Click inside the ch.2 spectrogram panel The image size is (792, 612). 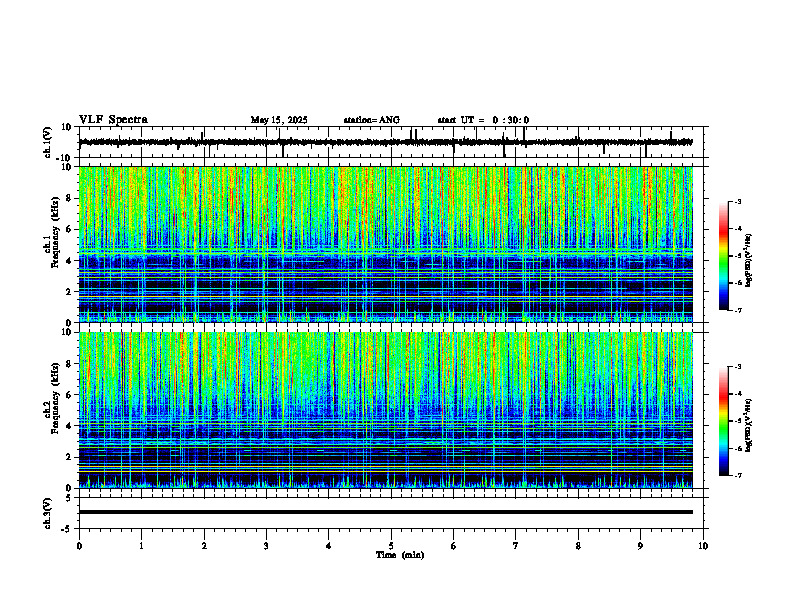tap(386, 410)
